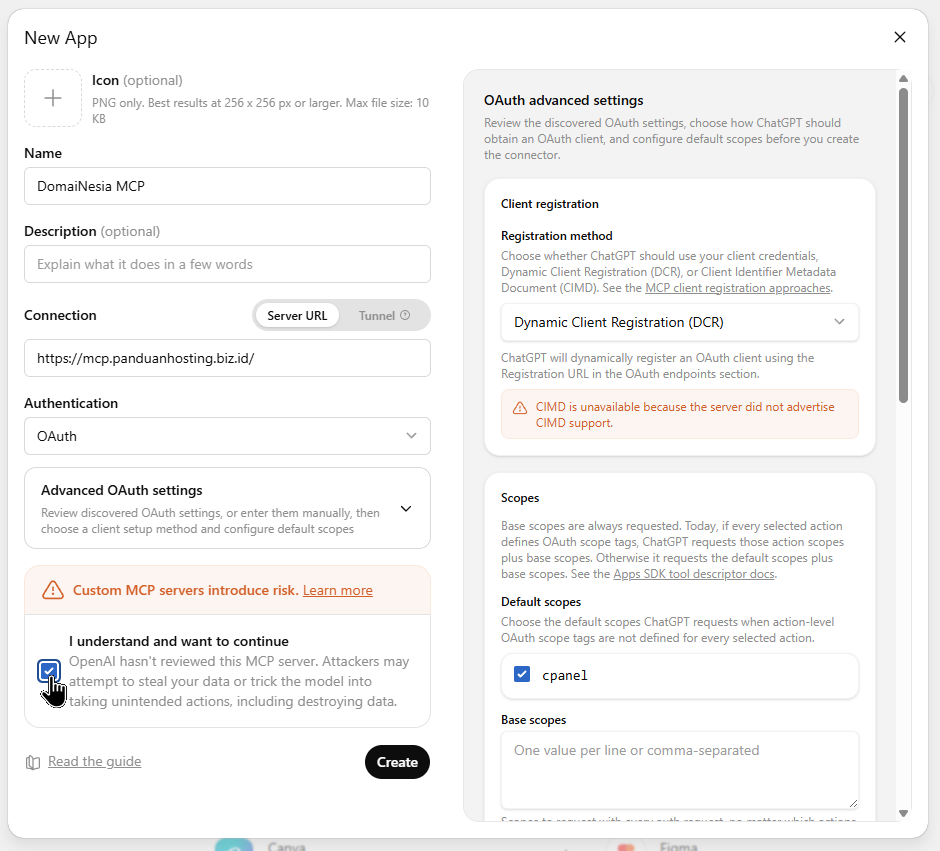
Task: Click the resize grip of Base scopes textarea
Action: pyautogui.click(x=853, y=804)
